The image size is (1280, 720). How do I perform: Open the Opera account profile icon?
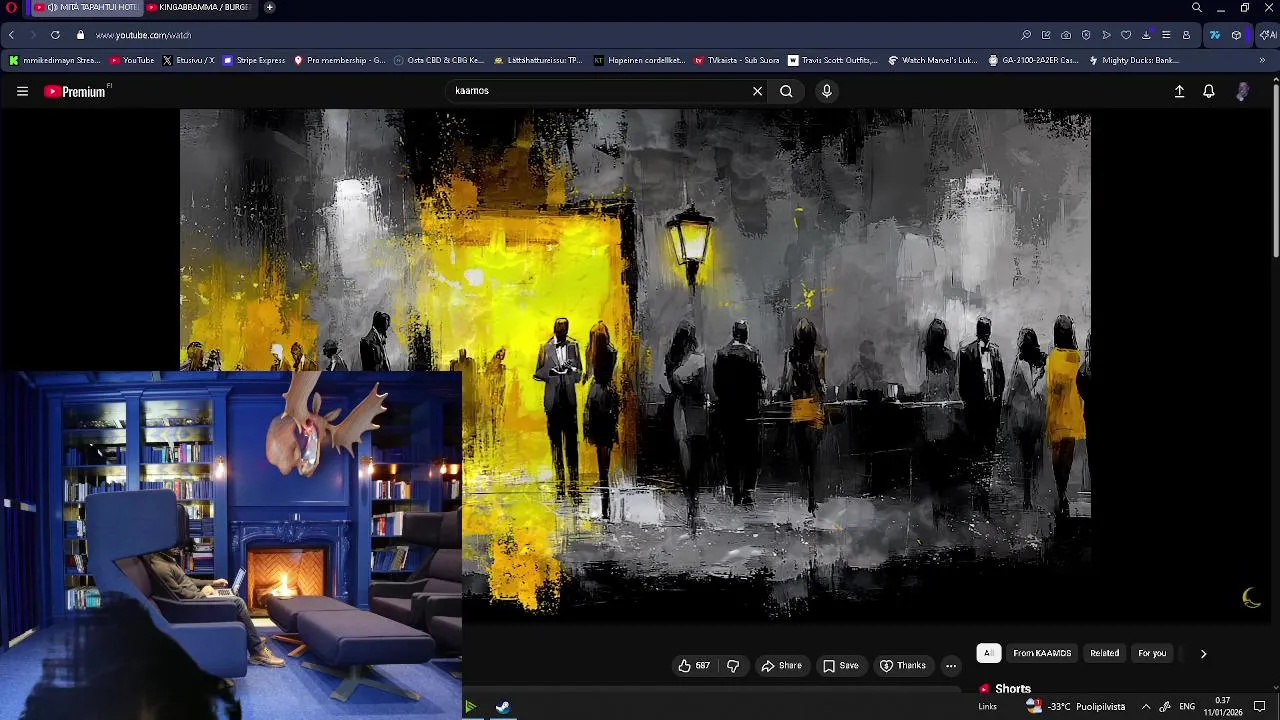[x=1186, y=35]
